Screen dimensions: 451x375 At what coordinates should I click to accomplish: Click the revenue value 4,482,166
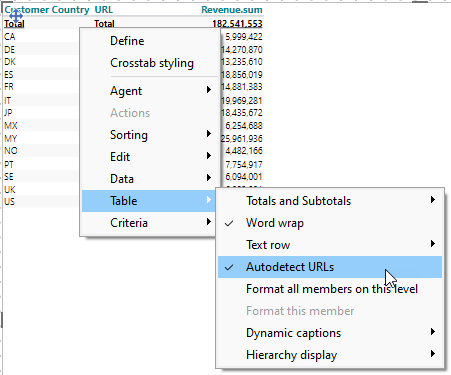click(244, 151)
